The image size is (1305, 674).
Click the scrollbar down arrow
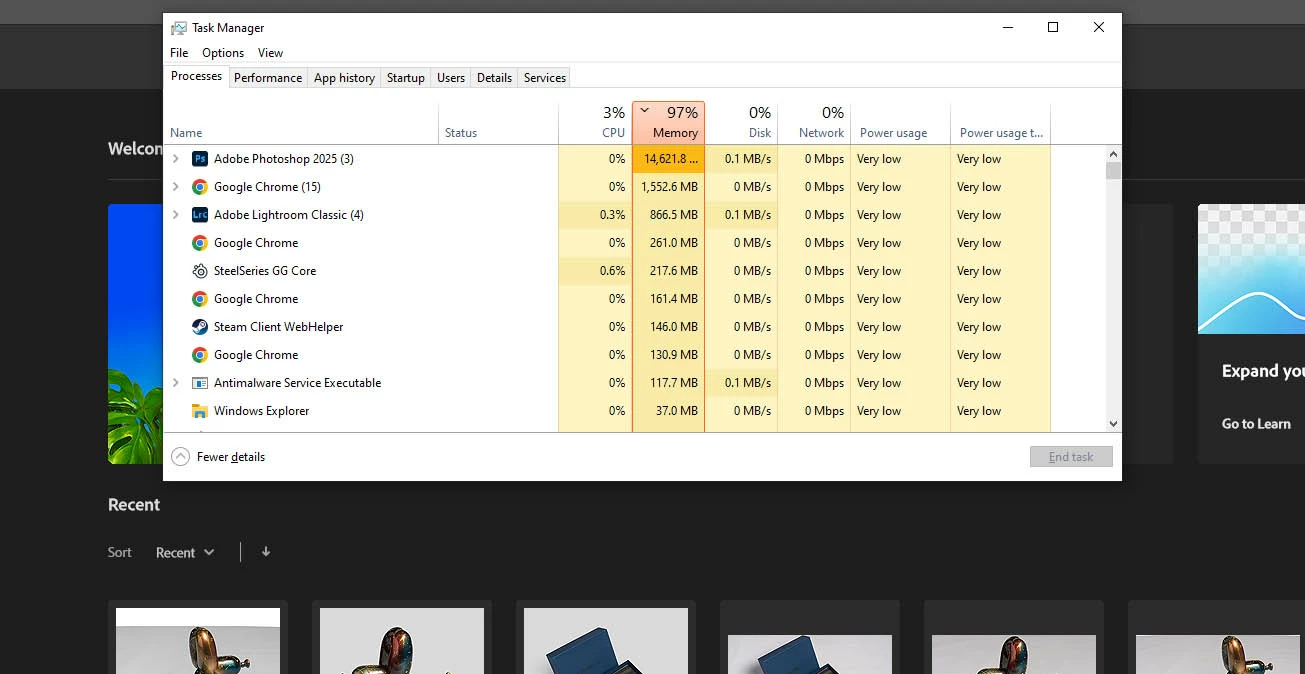(1113, 424)
